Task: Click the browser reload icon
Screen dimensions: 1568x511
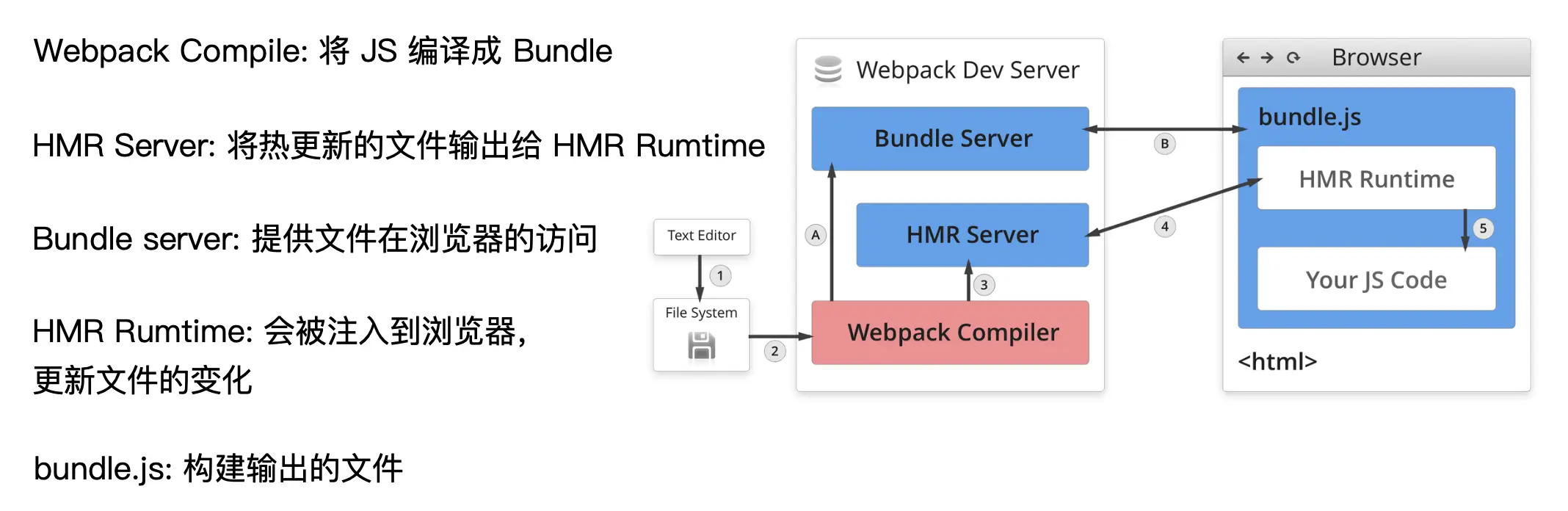Action: [x=1293, y=57]
